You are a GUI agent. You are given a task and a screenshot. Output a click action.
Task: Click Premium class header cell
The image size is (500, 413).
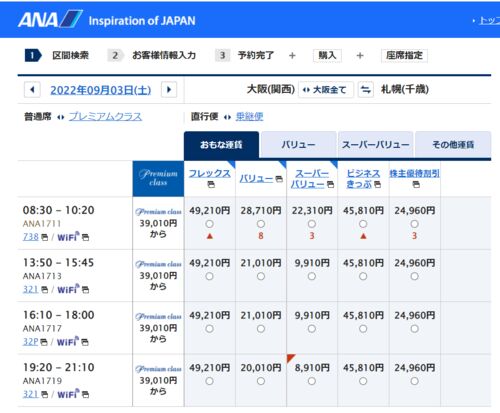(158, 179)
